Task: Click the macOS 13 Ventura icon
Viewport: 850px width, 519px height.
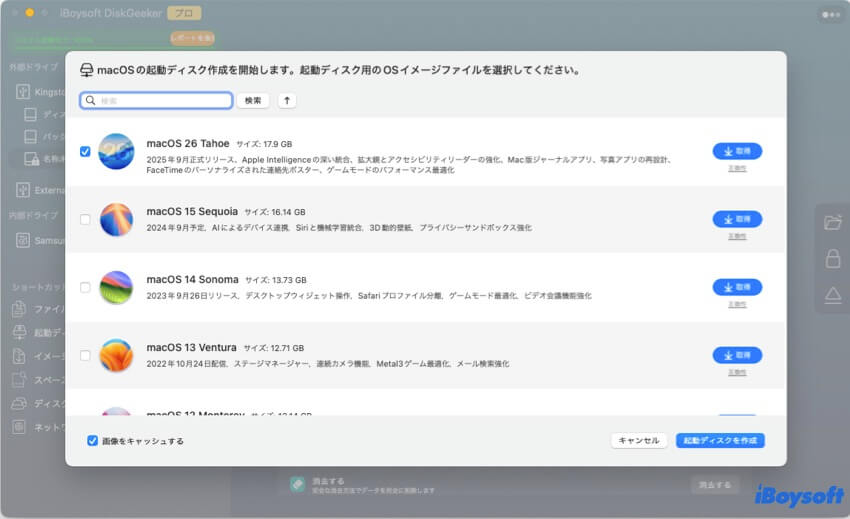Action: click(x=116, y=355)
